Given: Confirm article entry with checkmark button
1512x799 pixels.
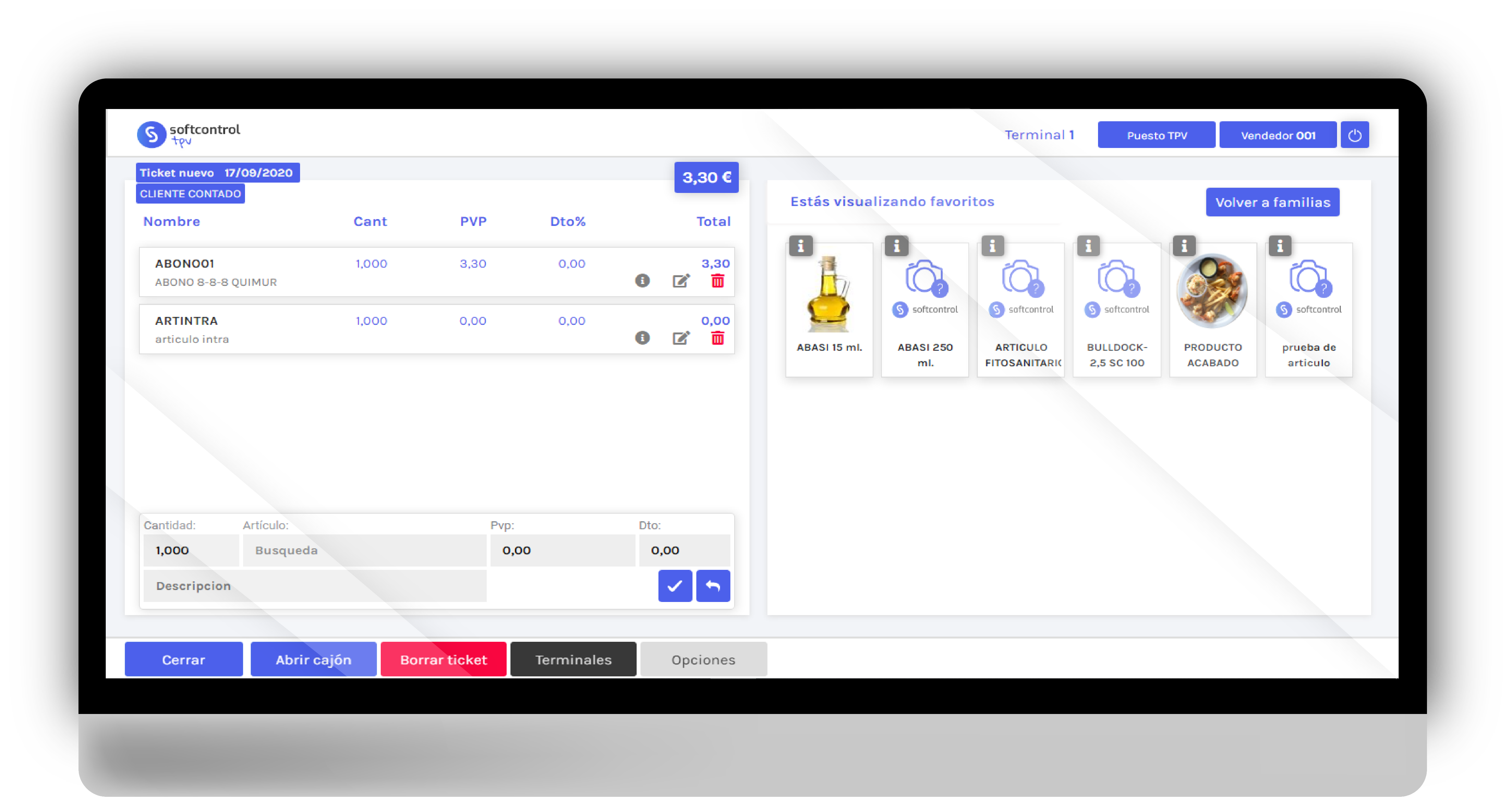Looking at the screenshot, I should 675,585.
